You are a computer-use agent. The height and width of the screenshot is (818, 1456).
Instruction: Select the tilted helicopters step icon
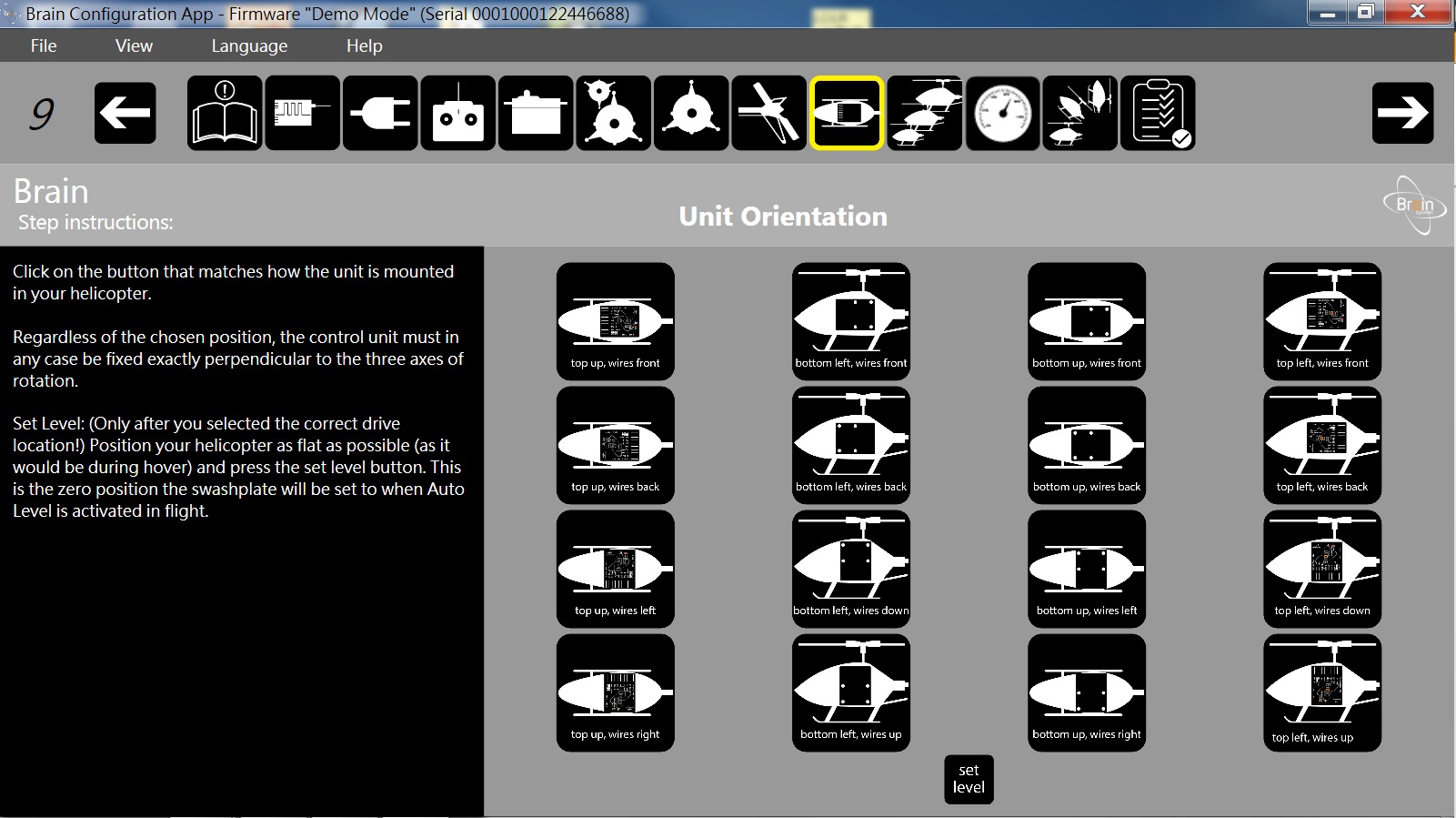click(1080, 113)
